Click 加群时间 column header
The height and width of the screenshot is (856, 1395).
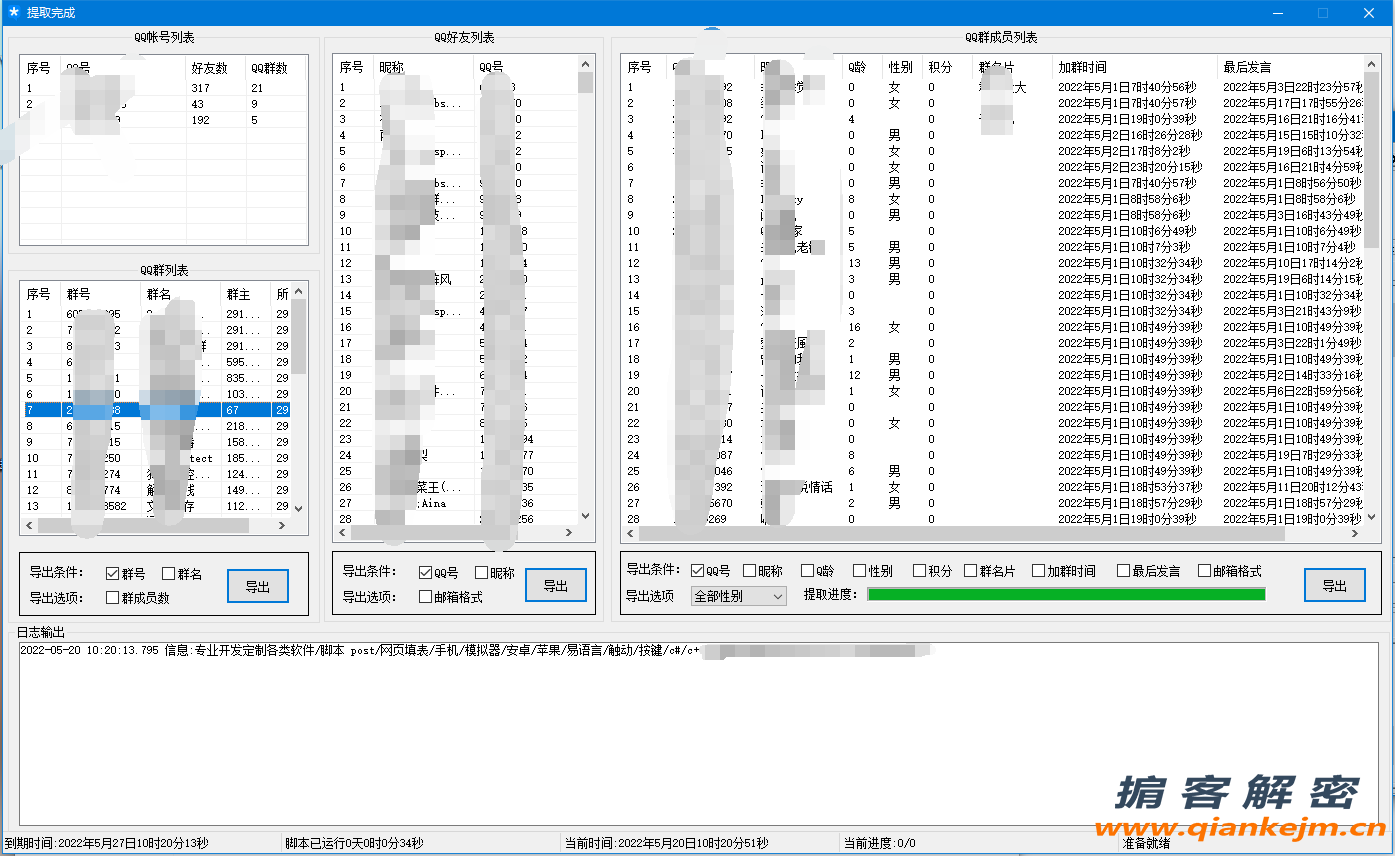(1136, 67)
